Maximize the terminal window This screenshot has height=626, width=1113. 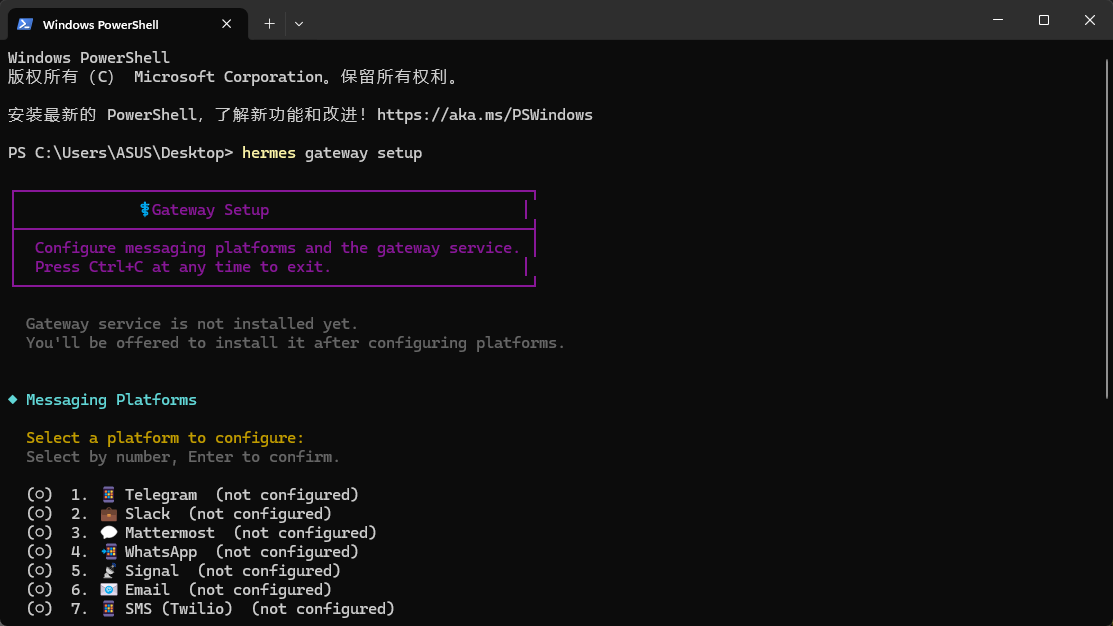(x=1043, y=20)
